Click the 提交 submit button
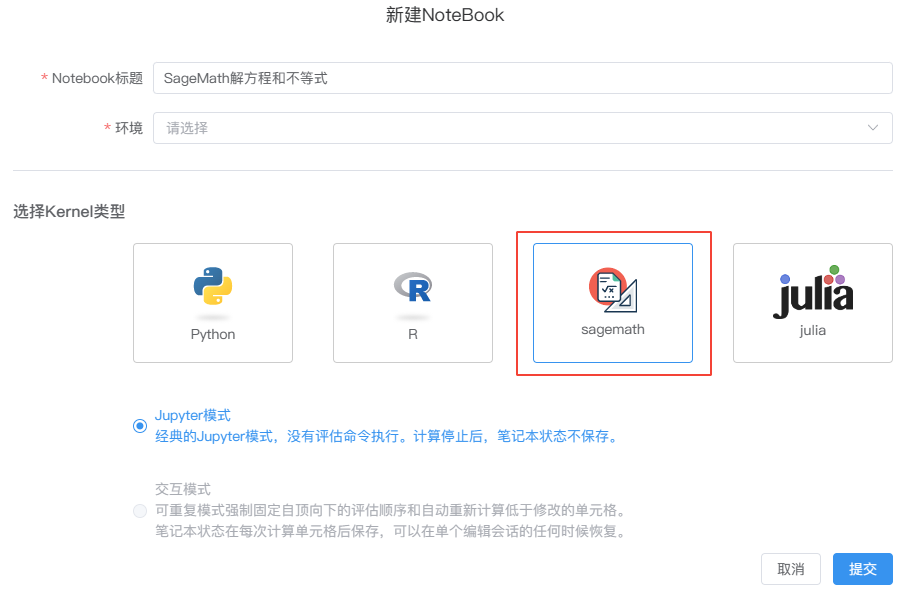This screenshot has height=597, width=911. point(862,568)
